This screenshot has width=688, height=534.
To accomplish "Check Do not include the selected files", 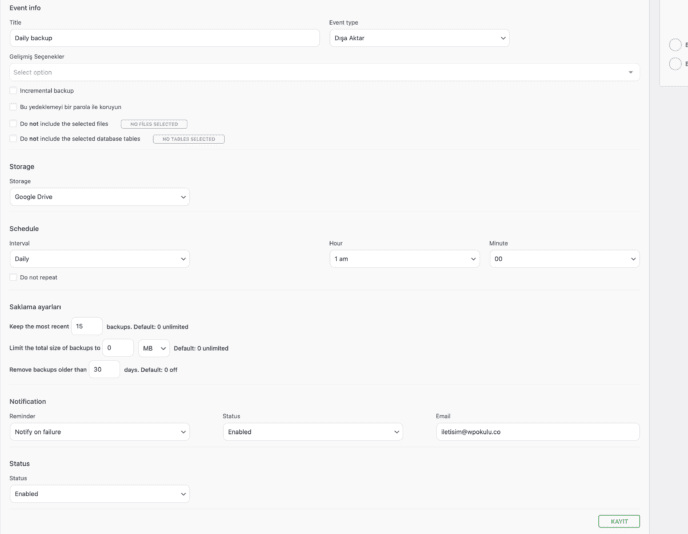I will (x=13, y=123).
